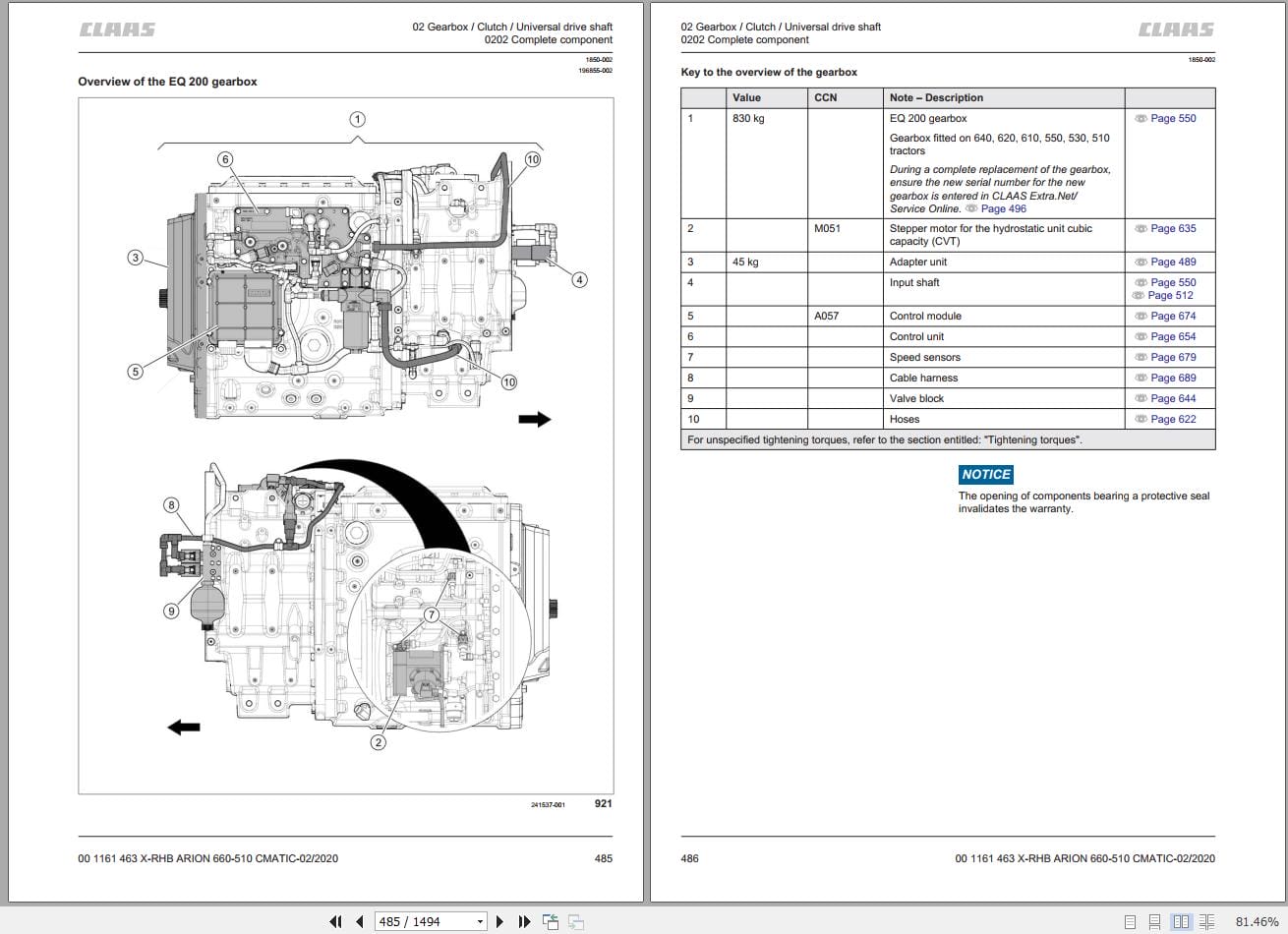Click the eye icon beside Page 635
1288x934 pixels.
tap(1141, 228)
